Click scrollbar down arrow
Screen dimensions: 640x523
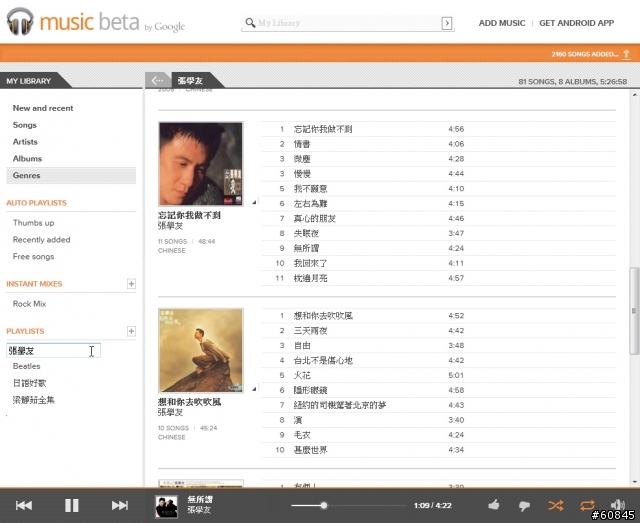pyautogui.click(x=635, y=482)
